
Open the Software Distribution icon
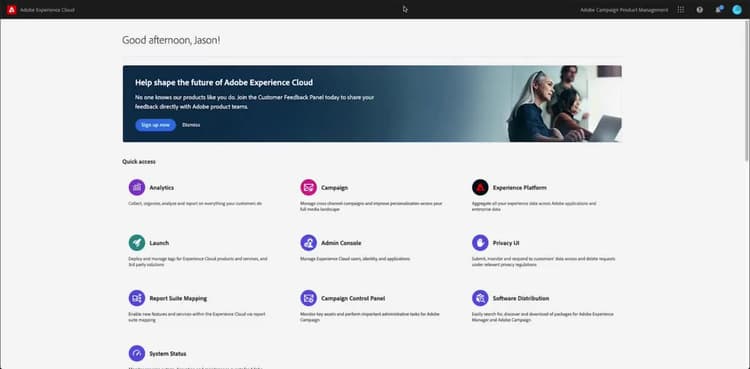[480, 298]
